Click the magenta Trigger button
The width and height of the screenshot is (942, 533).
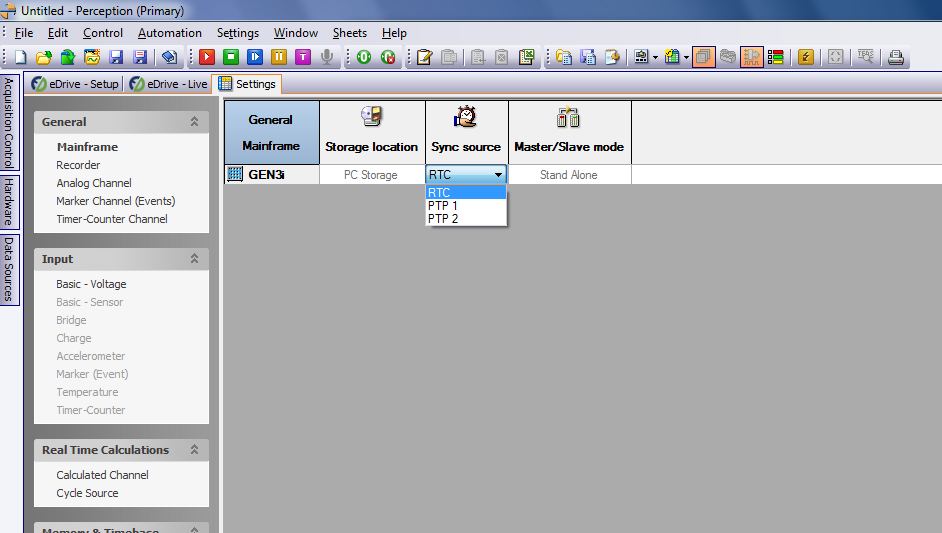coord(302,57)
